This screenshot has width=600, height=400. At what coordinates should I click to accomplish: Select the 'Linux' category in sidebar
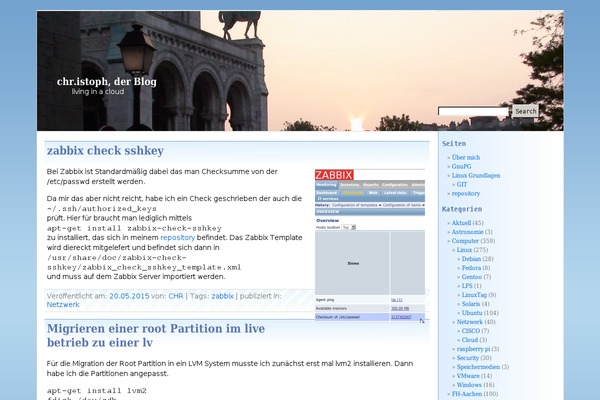tap(464, 250)
